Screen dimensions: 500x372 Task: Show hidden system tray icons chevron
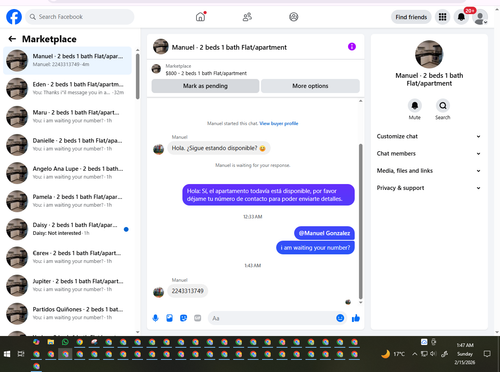414,354
